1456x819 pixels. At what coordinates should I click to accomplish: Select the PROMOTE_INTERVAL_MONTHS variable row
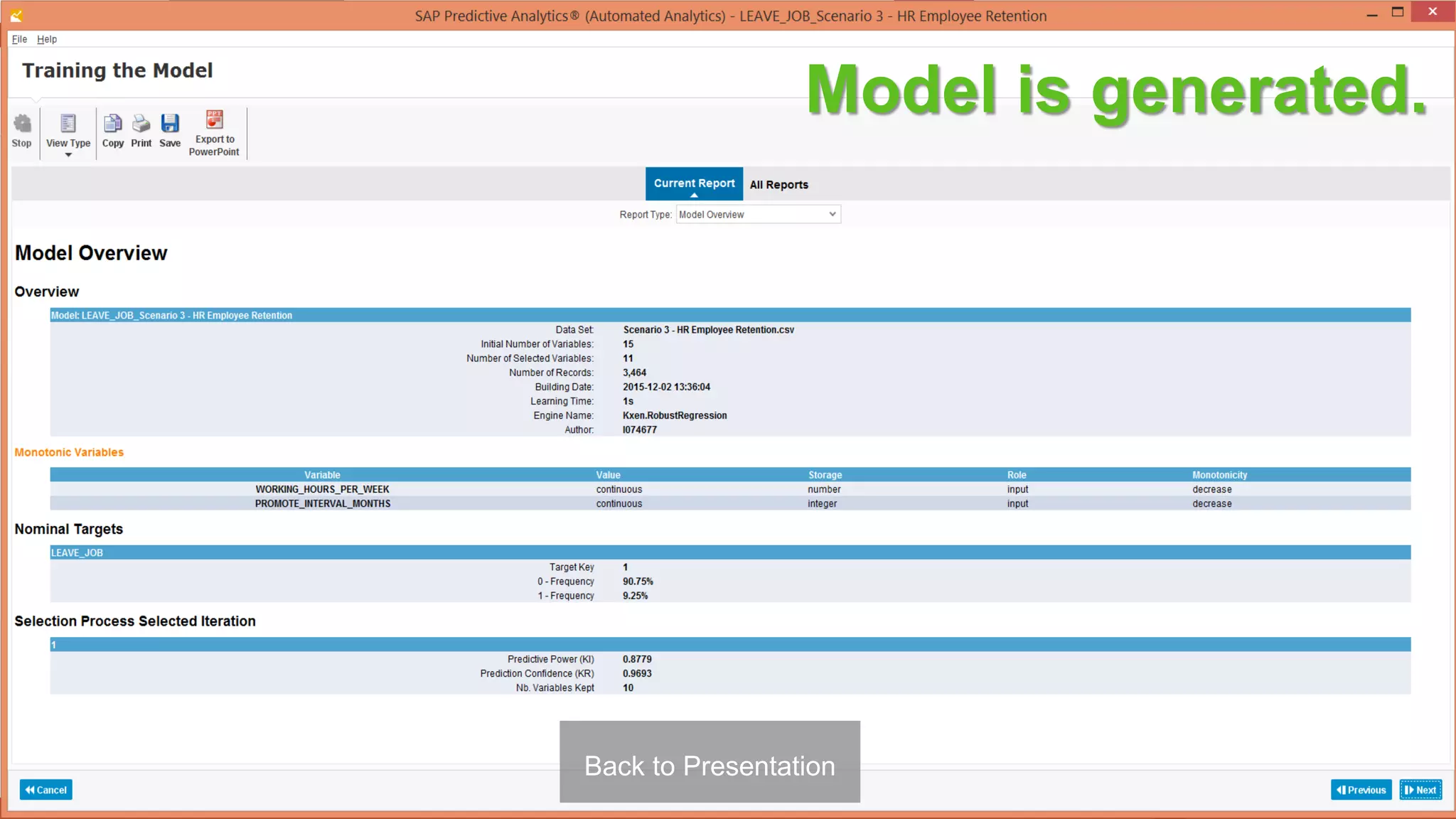pyautogui.click(x=730, y=503)
